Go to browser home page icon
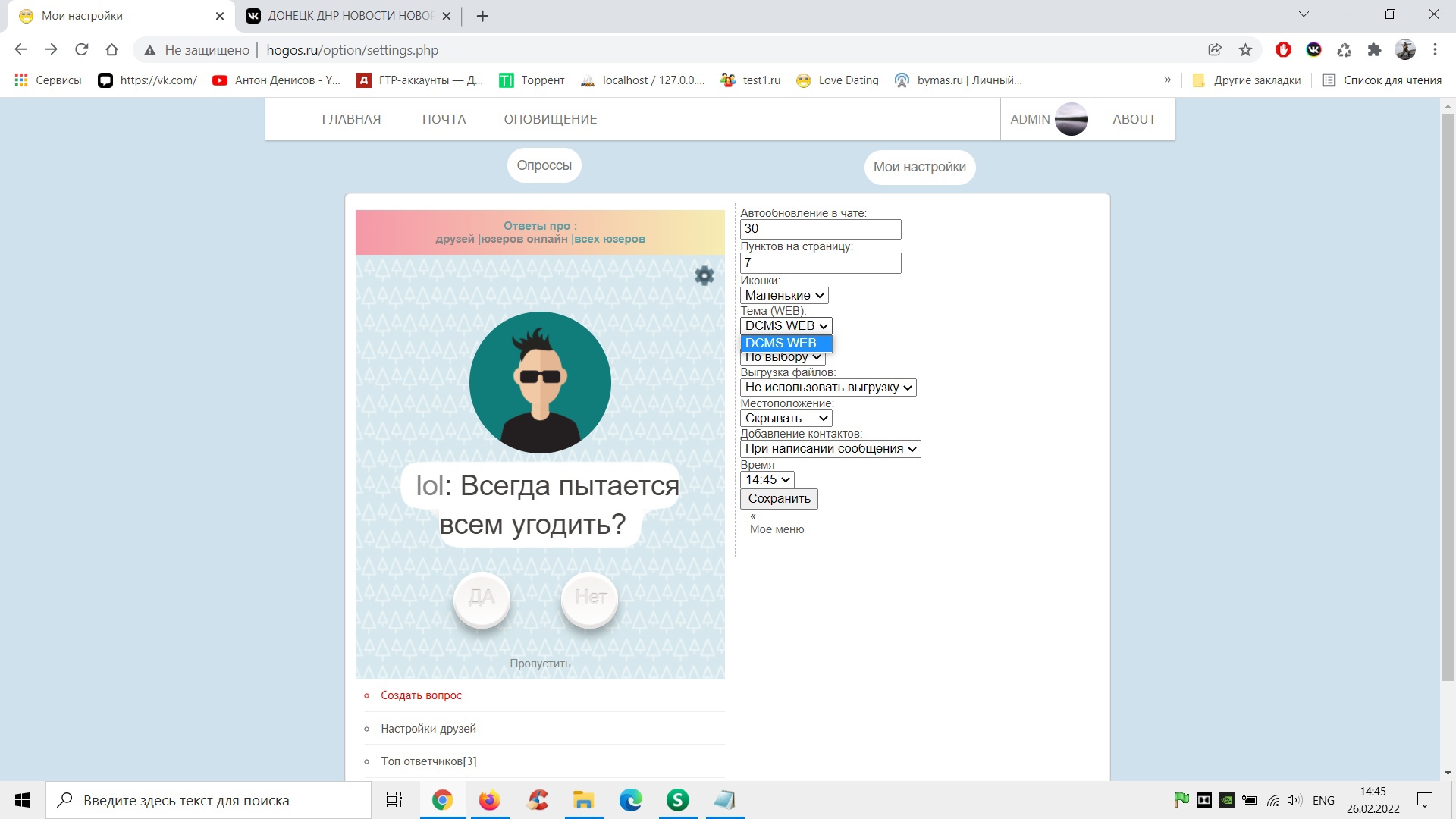 [x=111, y=50]
